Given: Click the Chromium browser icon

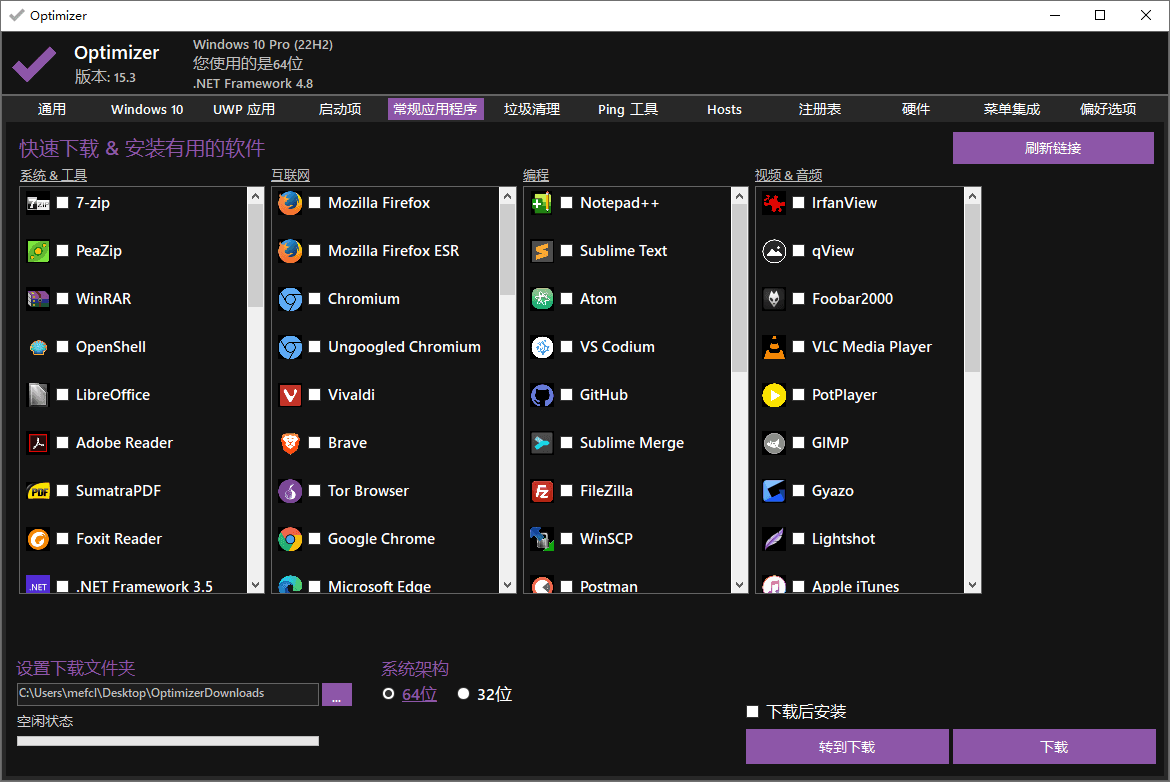Looking at the screenshot, I should click(290, 298).
